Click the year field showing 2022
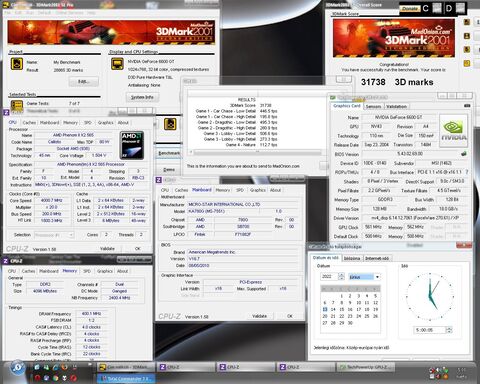 [329, 276]
